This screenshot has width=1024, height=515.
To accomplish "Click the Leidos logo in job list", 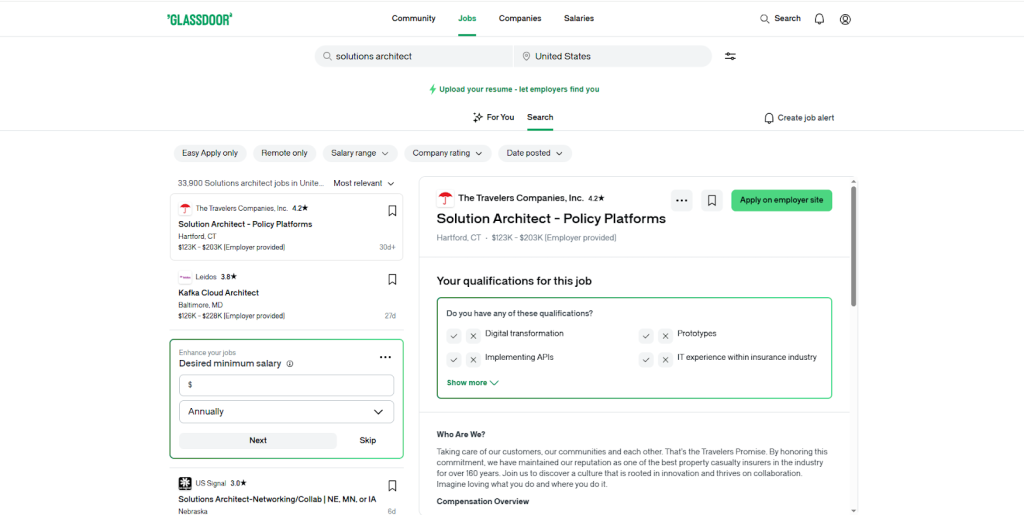I will (185, 277).
